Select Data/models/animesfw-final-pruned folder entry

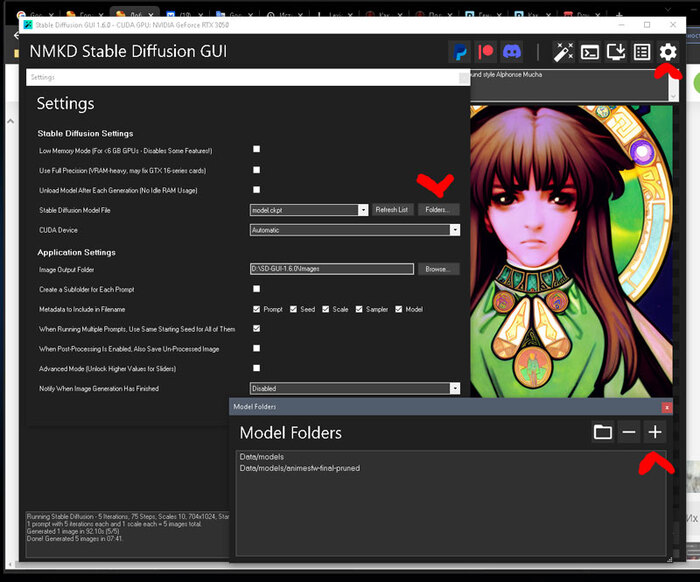click(x=299, y=468)
